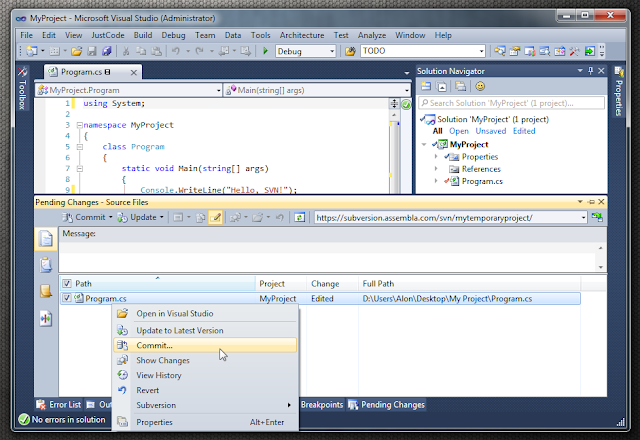Toggle the highlighted pencil button in Pending Changes toolbar
640x440 pixels.
(215, 217)
